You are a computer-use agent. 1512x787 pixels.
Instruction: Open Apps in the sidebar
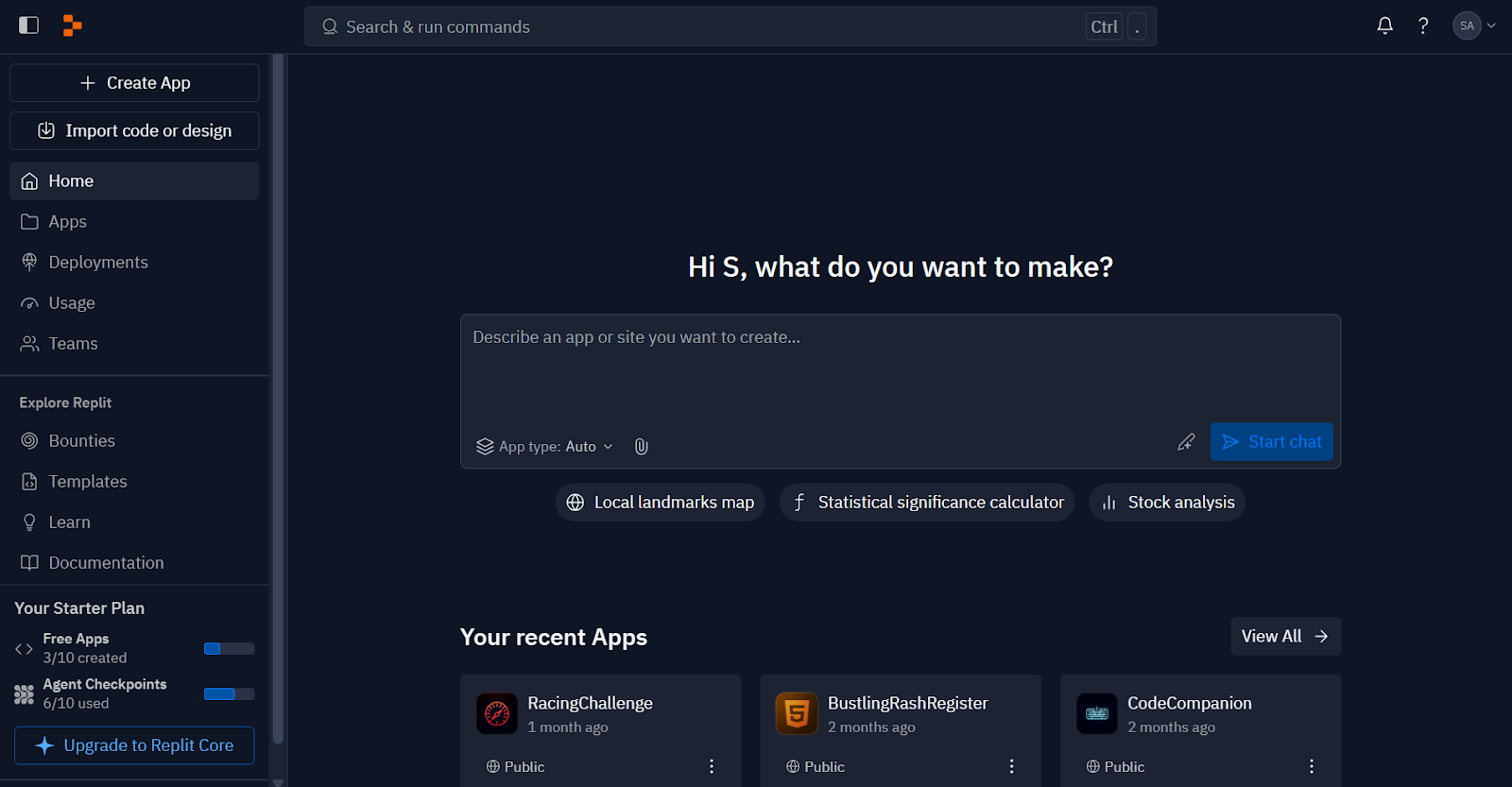[x=134, y=221]
